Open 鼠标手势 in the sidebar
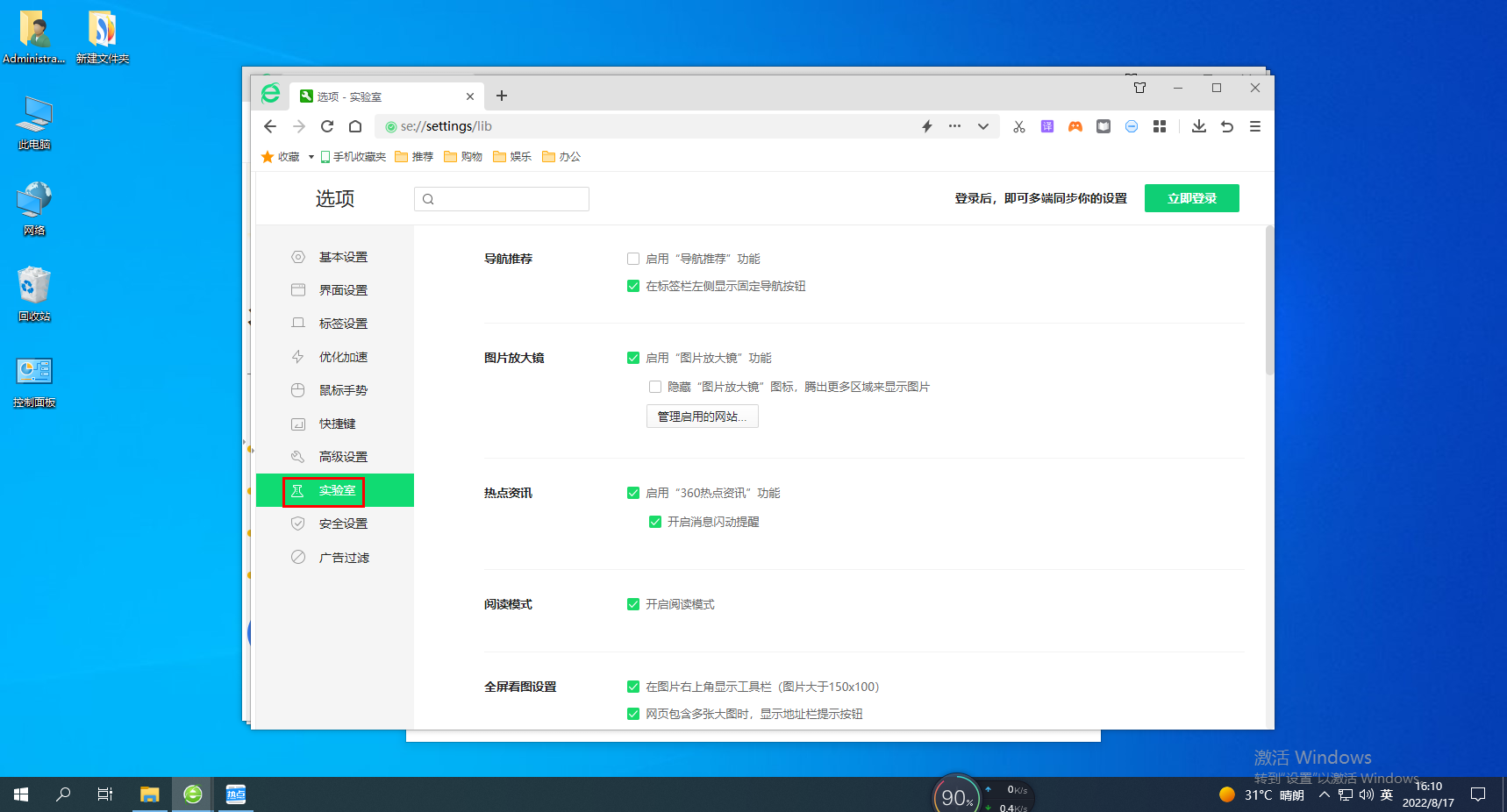1507x812 pixels. point(335,390)
